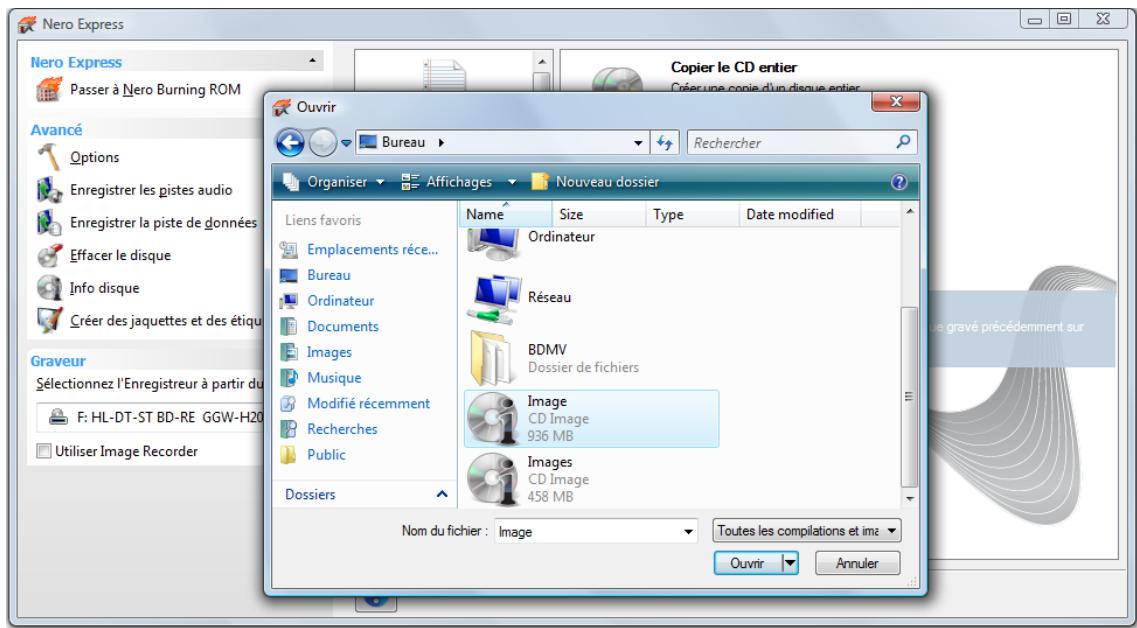Expand the Dossiers folder pane
Viewport: 1137px width, 628px height.
[442, 495]
